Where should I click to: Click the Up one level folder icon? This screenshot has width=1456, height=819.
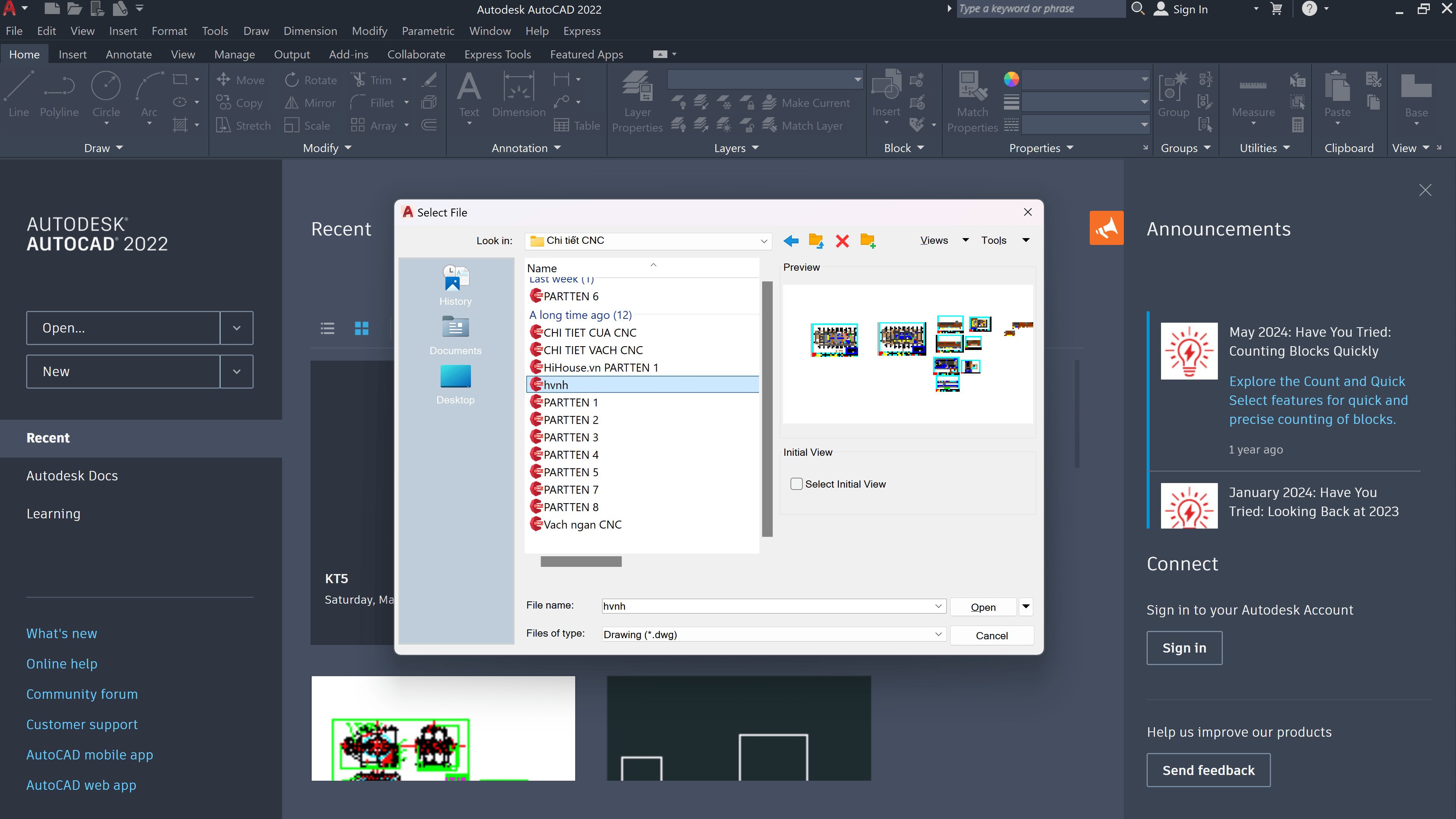point(816,241)
